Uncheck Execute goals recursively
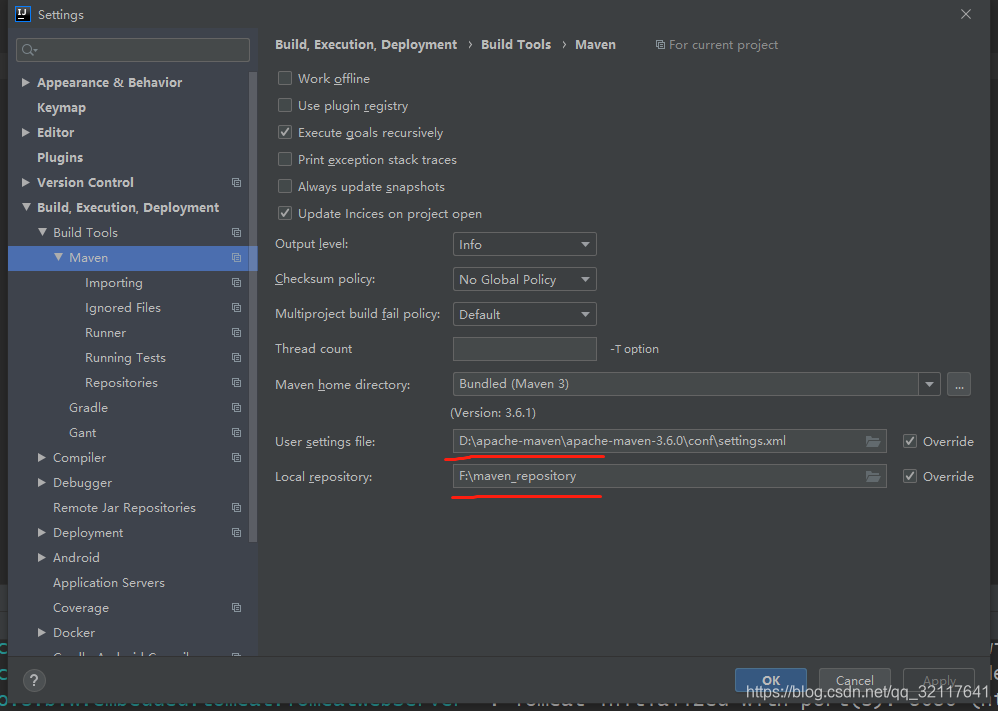Image resolution: width=998 pixels, height=711 pixels. (285, 132)
